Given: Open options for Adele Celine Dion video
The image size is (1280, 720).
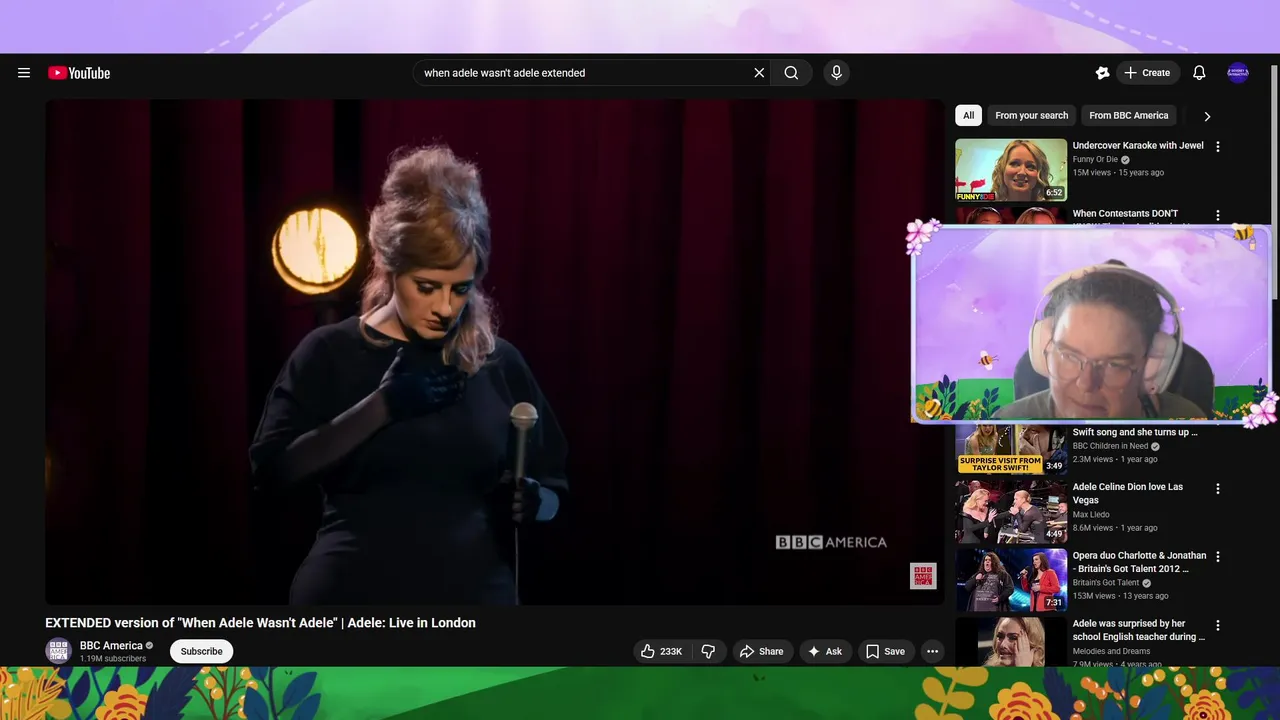Looking at the screenshot, I should 1218,489.
